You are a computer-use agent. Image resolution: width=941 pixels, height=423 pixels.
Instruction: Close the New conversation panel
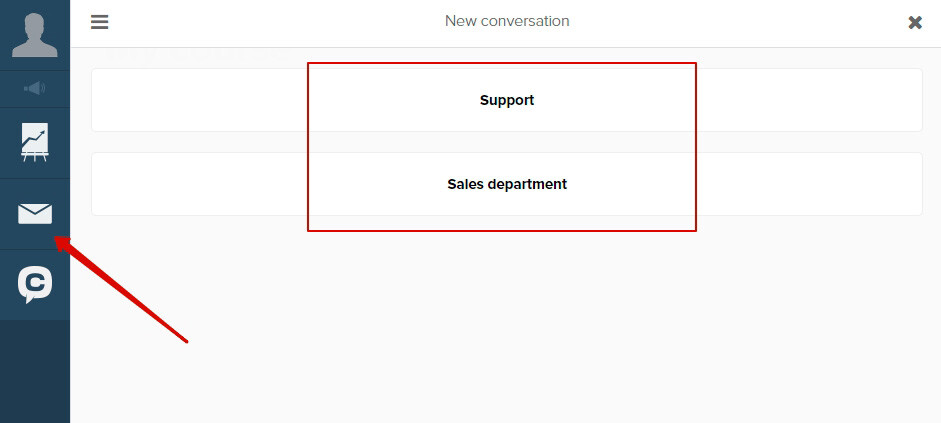[915, 23]
